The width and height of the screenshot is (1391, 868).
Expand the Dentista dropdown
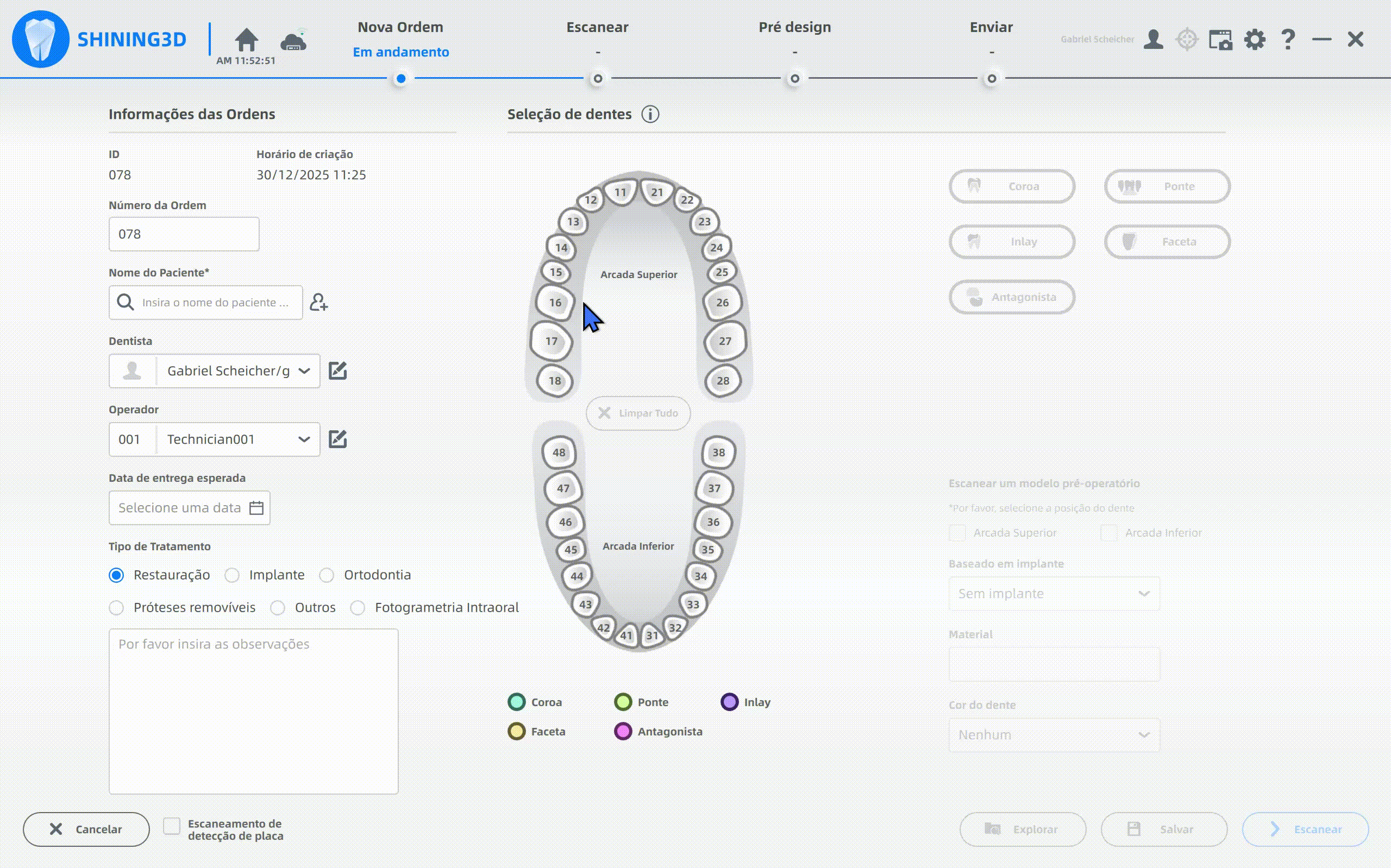(x=304, y=371)
